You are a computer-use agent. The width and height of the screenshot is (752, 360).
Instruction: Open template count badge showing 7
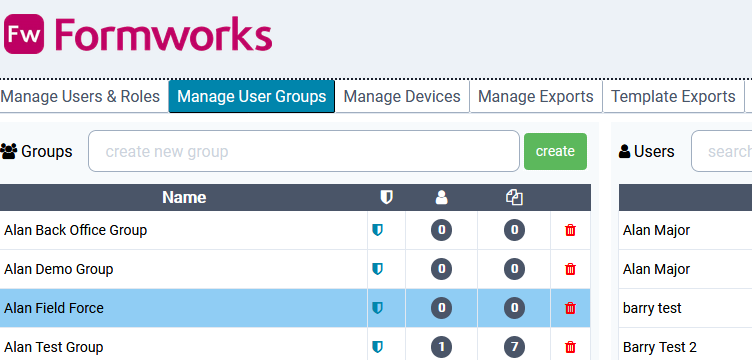[x=514, y=347]
